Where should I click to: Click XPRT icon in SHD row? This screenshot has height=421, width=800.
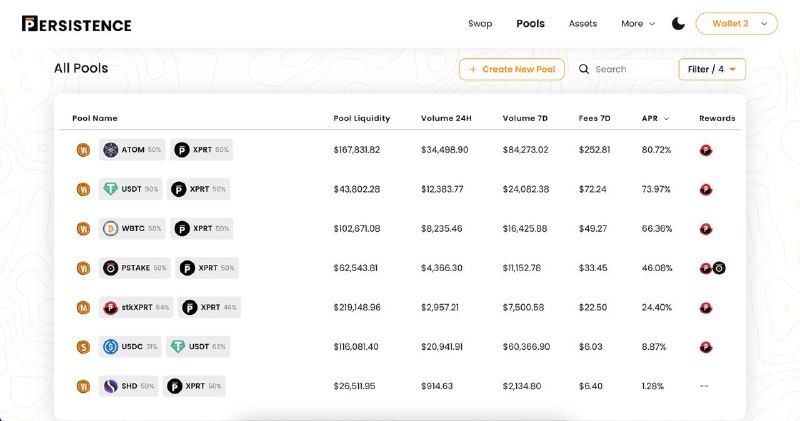pos(174,386)
